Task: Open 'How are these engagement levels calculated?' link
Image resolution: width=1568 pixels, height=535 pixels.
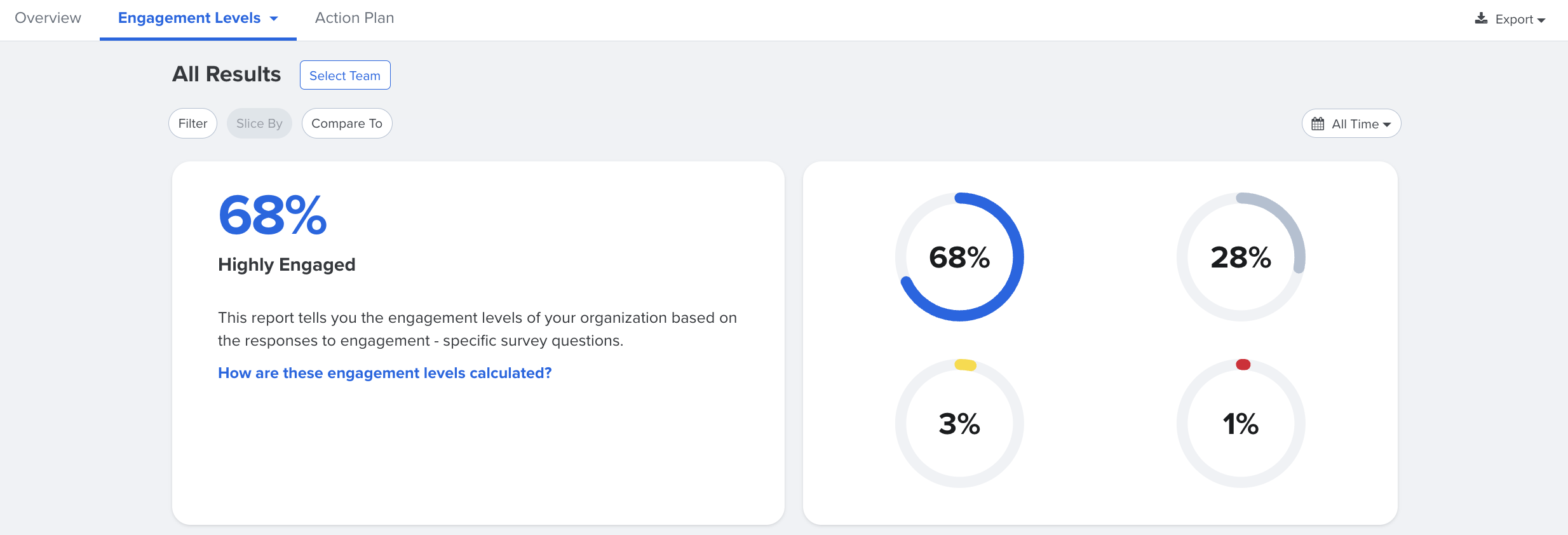Action: [x=384, y=373]
